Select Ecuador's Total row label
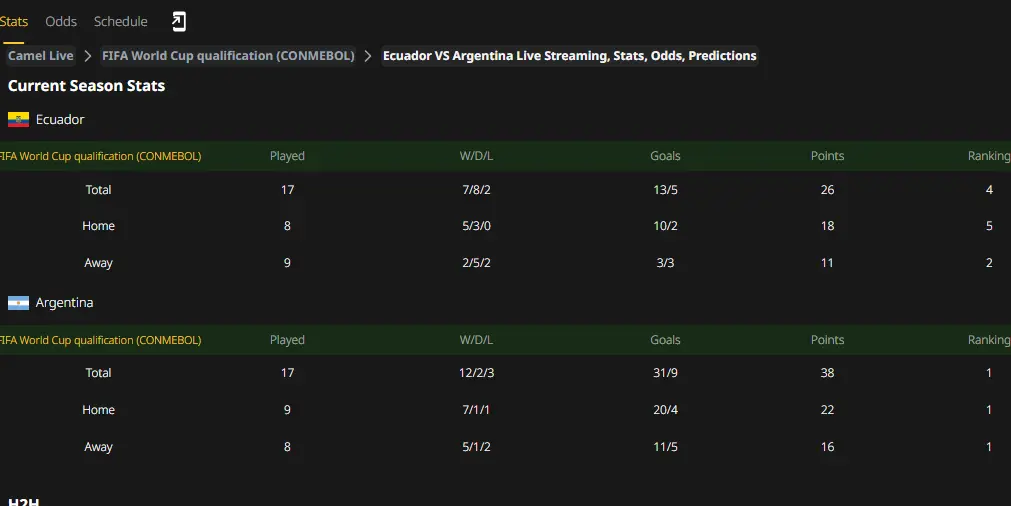 pos(98,190)
